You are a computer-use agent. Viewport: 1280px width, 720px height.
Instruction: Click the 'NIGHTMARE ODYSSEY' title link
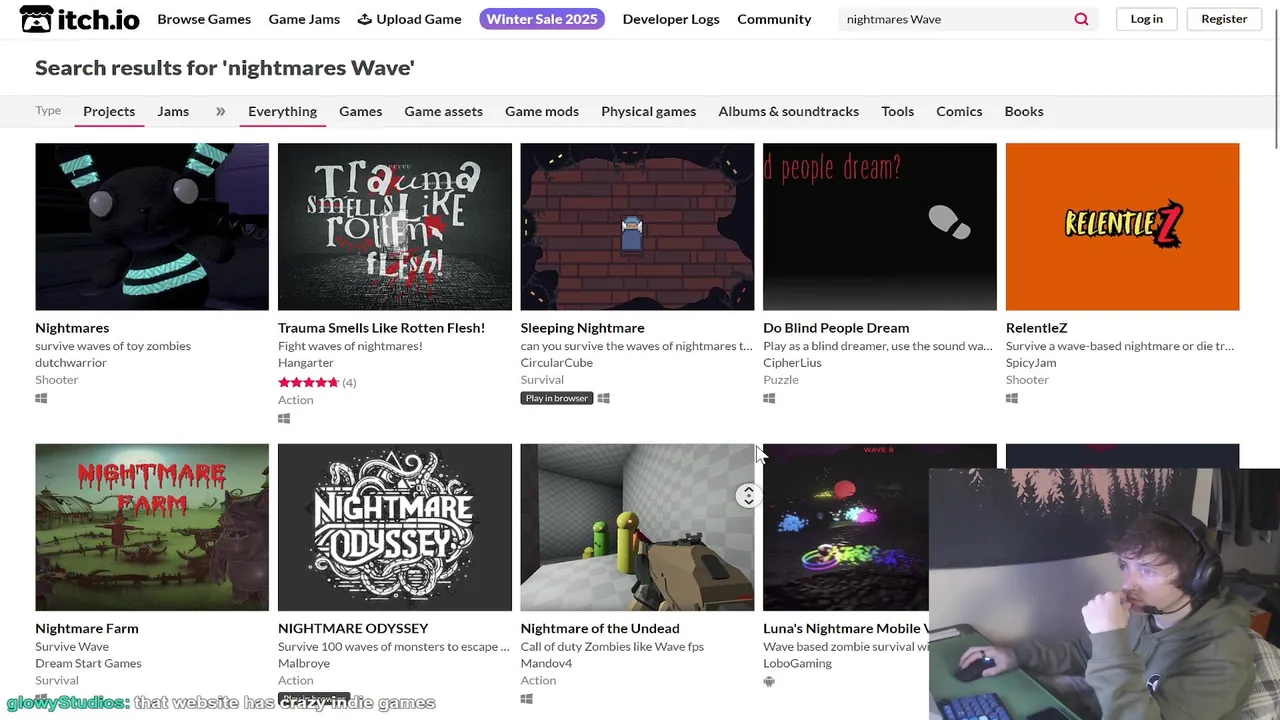tap(353, 628)
